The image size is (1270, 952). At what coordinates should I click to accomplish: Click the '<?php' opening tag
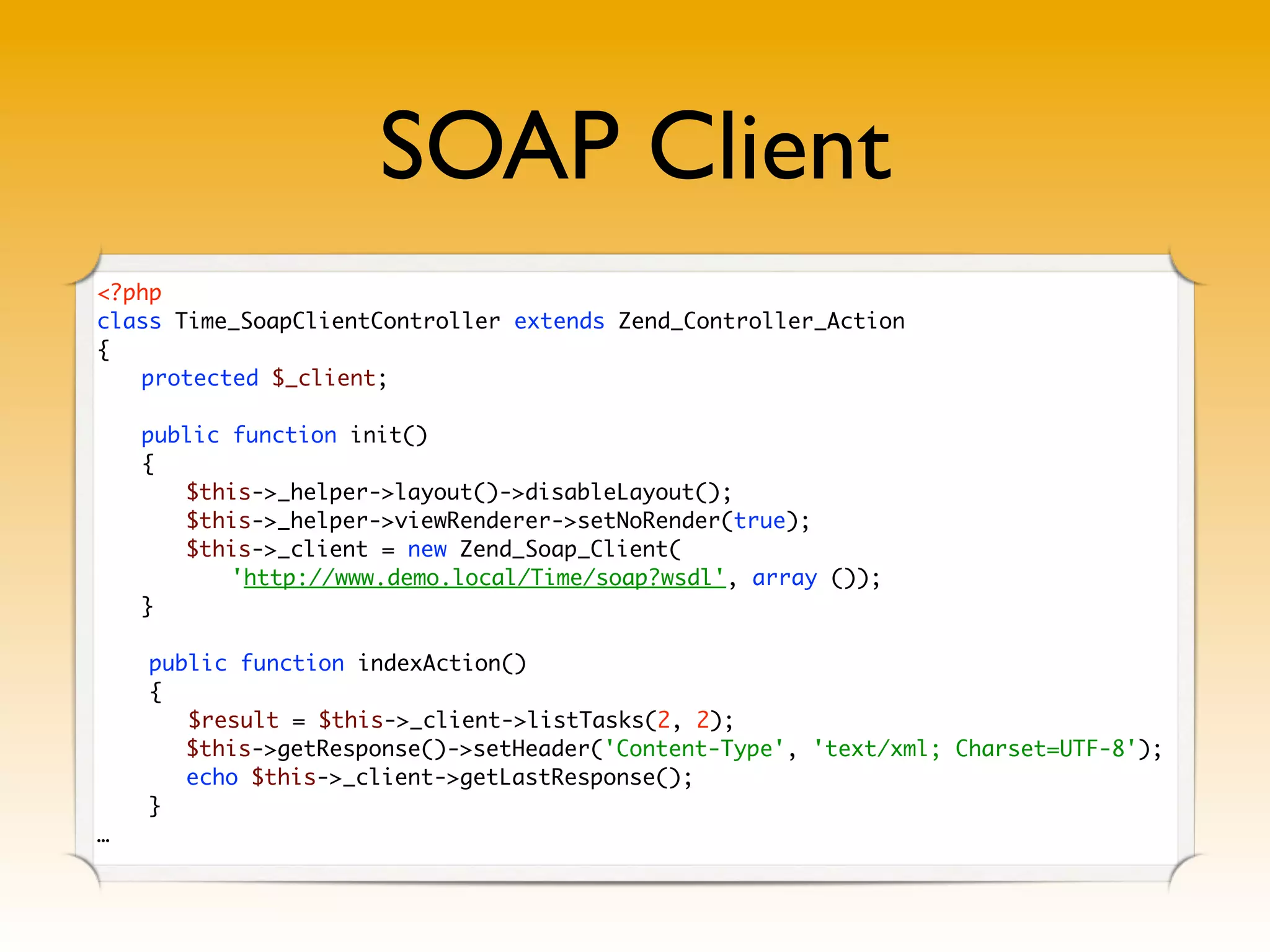[129, 293]
